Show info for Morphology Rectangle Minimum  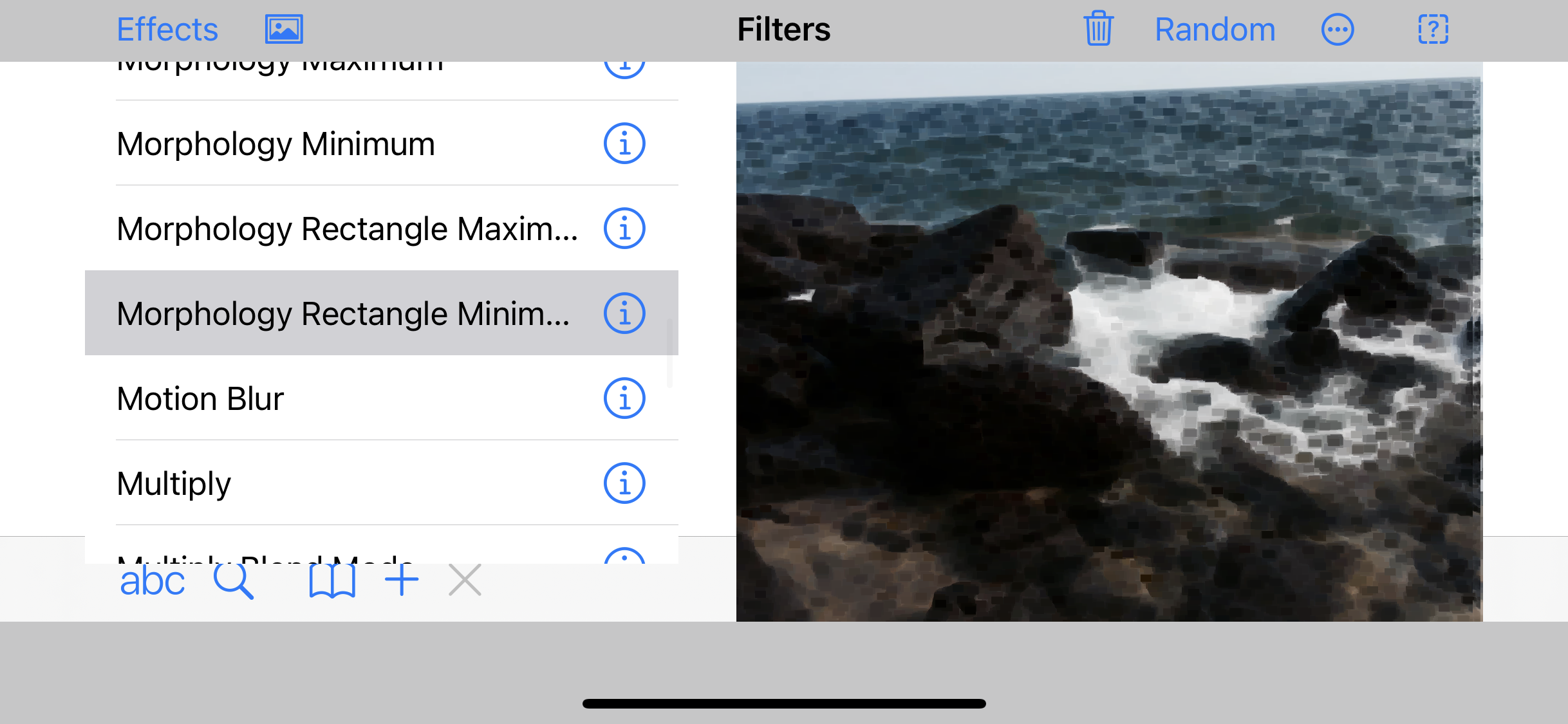(624, 313)
